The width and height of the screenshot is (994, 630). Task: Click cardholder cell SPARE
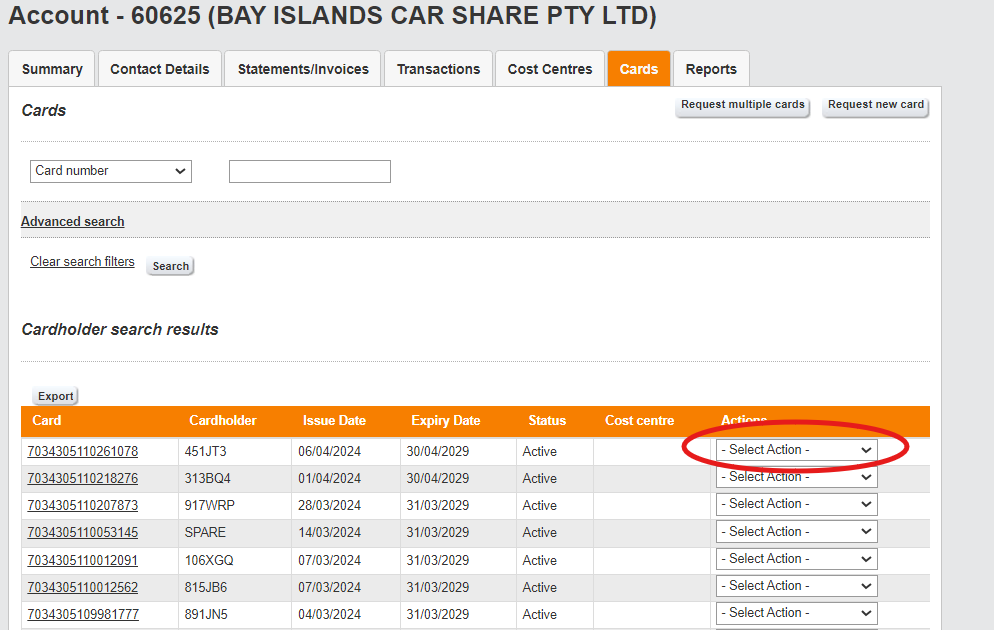click(x=205, y=532)
